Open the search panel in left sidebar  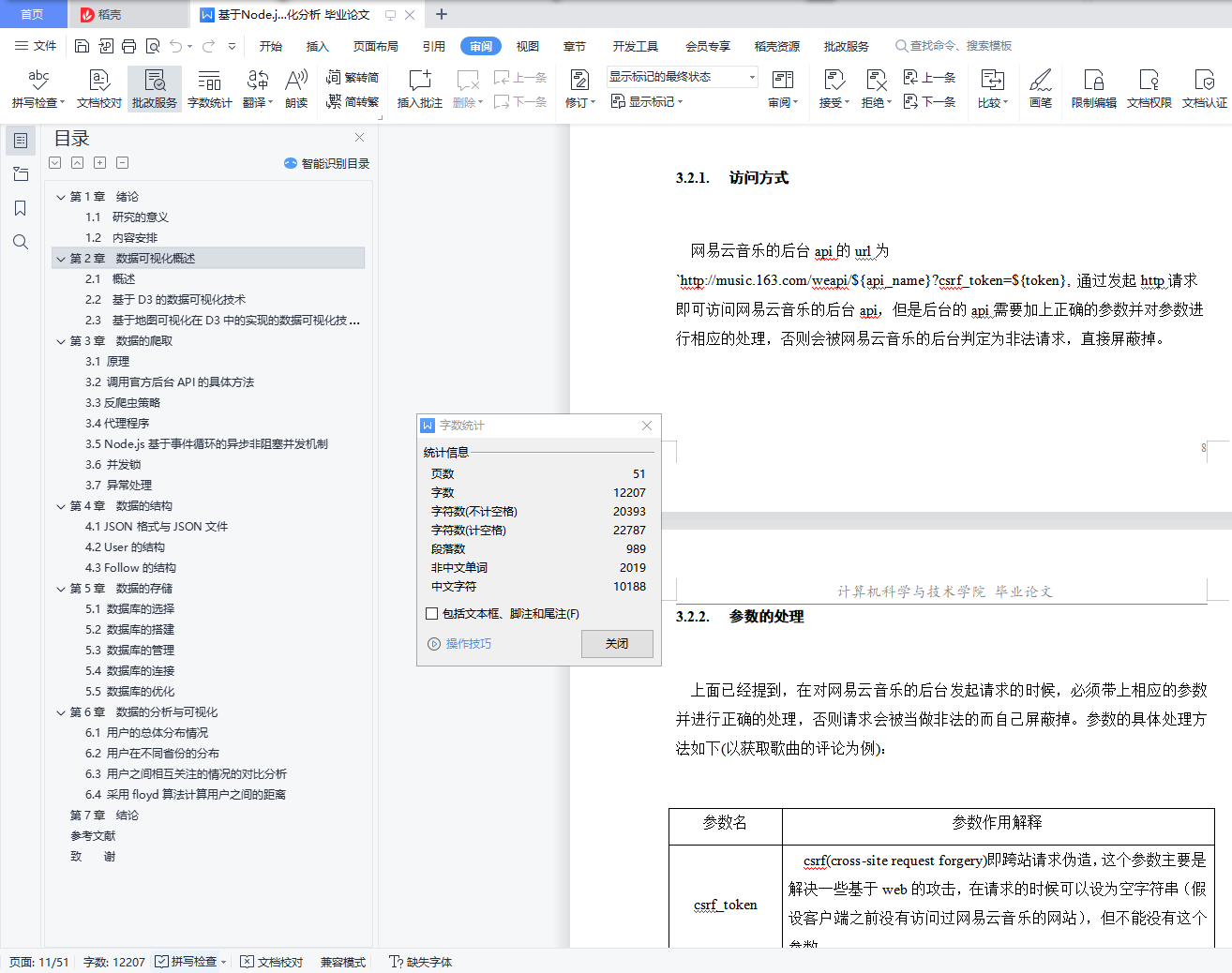pos(20,242)
